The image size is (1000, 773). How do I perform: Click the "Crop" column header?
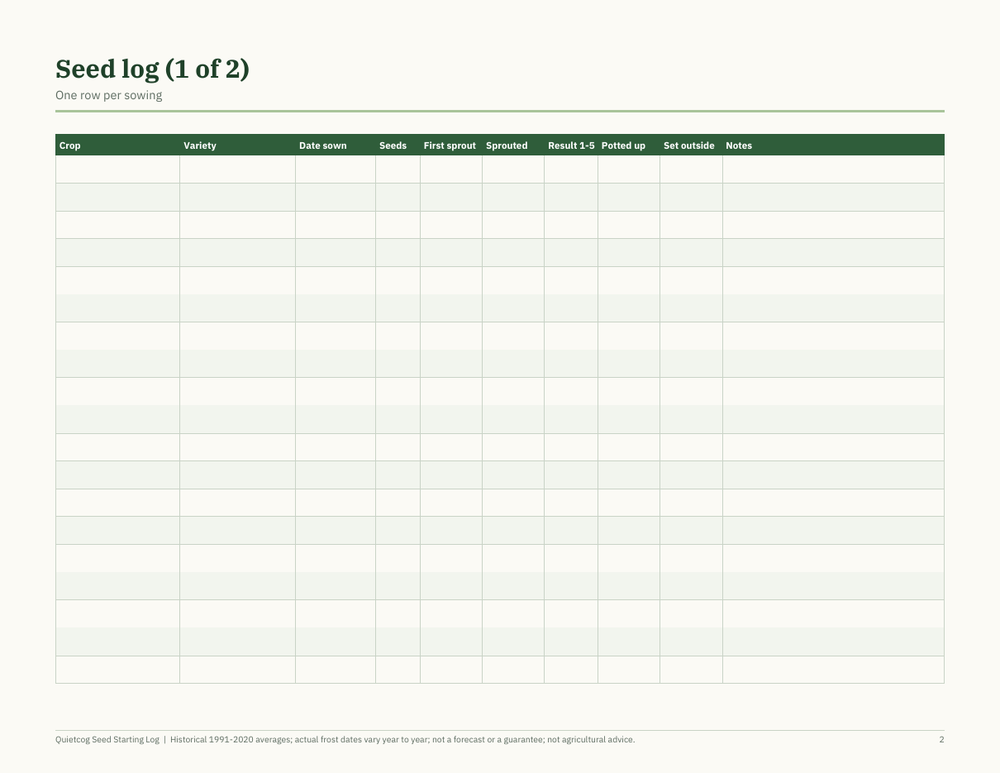70,145
